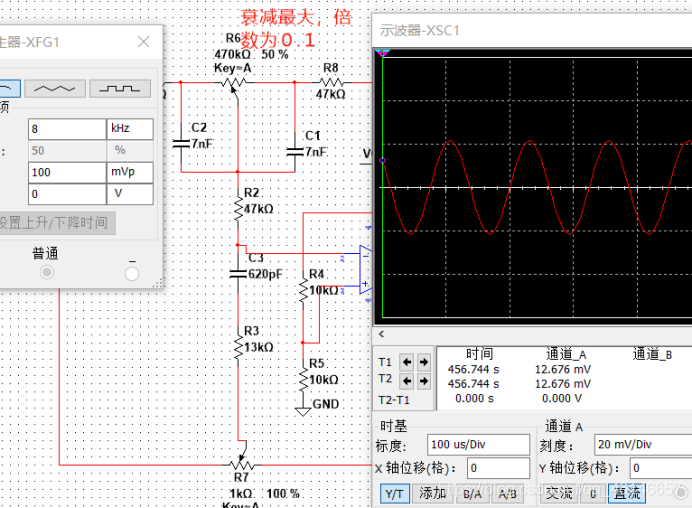Screen dimensions: 692x508
Task: Select A/B display mode button
Action: [x=507, y=493]
